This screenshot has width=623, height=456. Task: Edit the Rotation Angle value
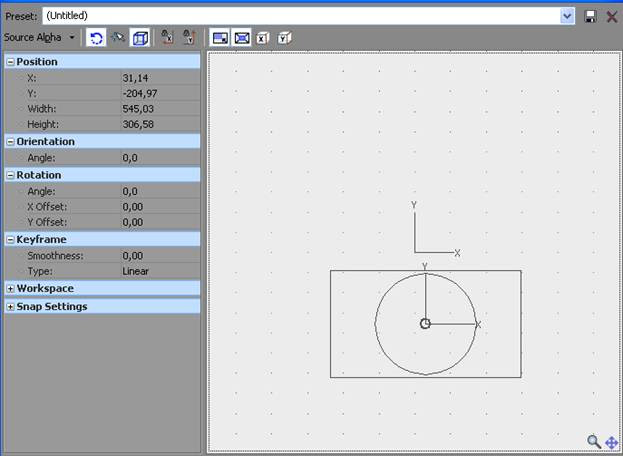(x=161, y=191)
